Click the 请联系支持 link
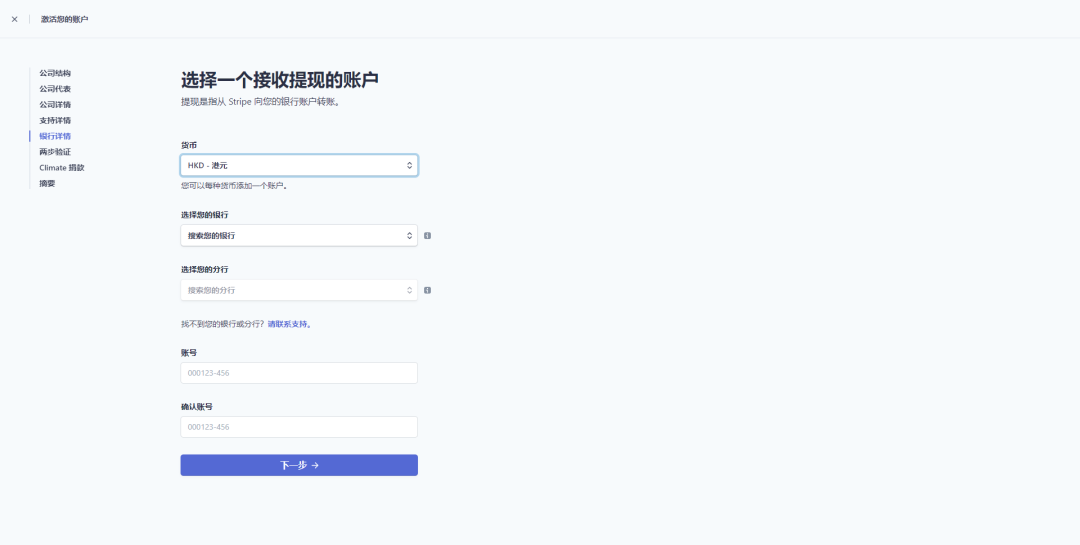The image size is (1080, 545). (x=288, y=324)
